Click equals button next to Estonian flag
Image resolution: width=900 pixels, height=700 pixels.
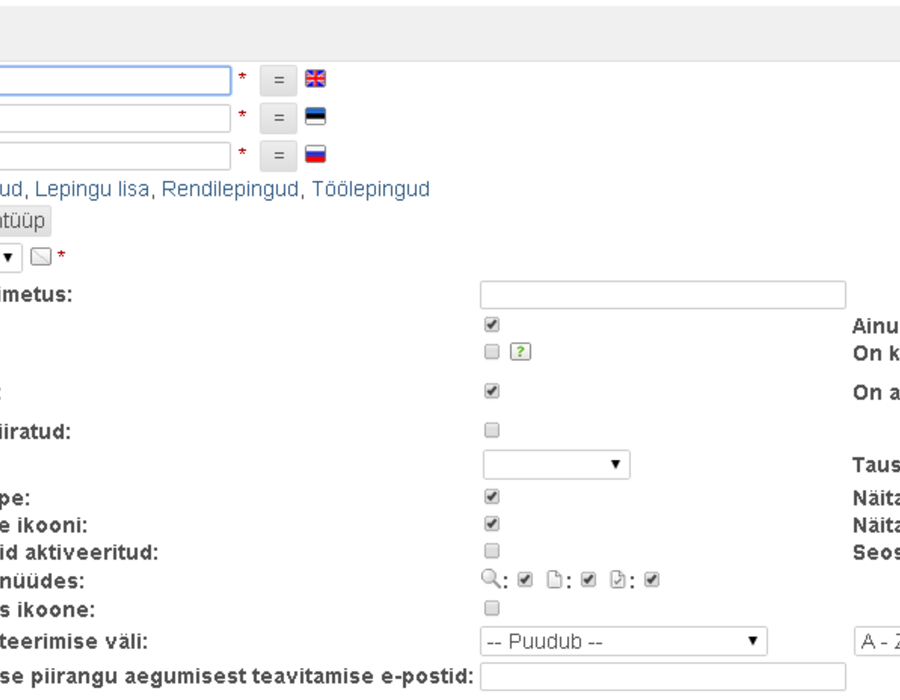[x=278, y=118]
